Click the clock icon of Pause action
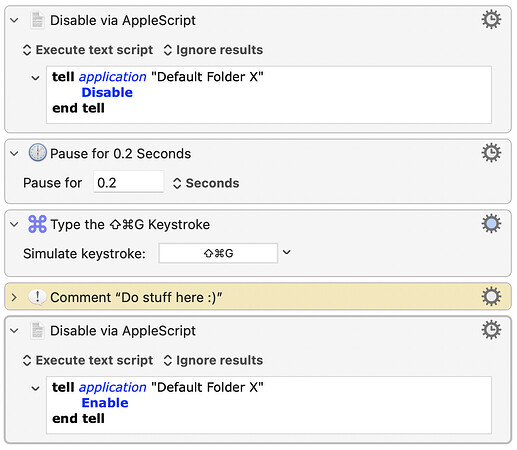 point(37,153)
